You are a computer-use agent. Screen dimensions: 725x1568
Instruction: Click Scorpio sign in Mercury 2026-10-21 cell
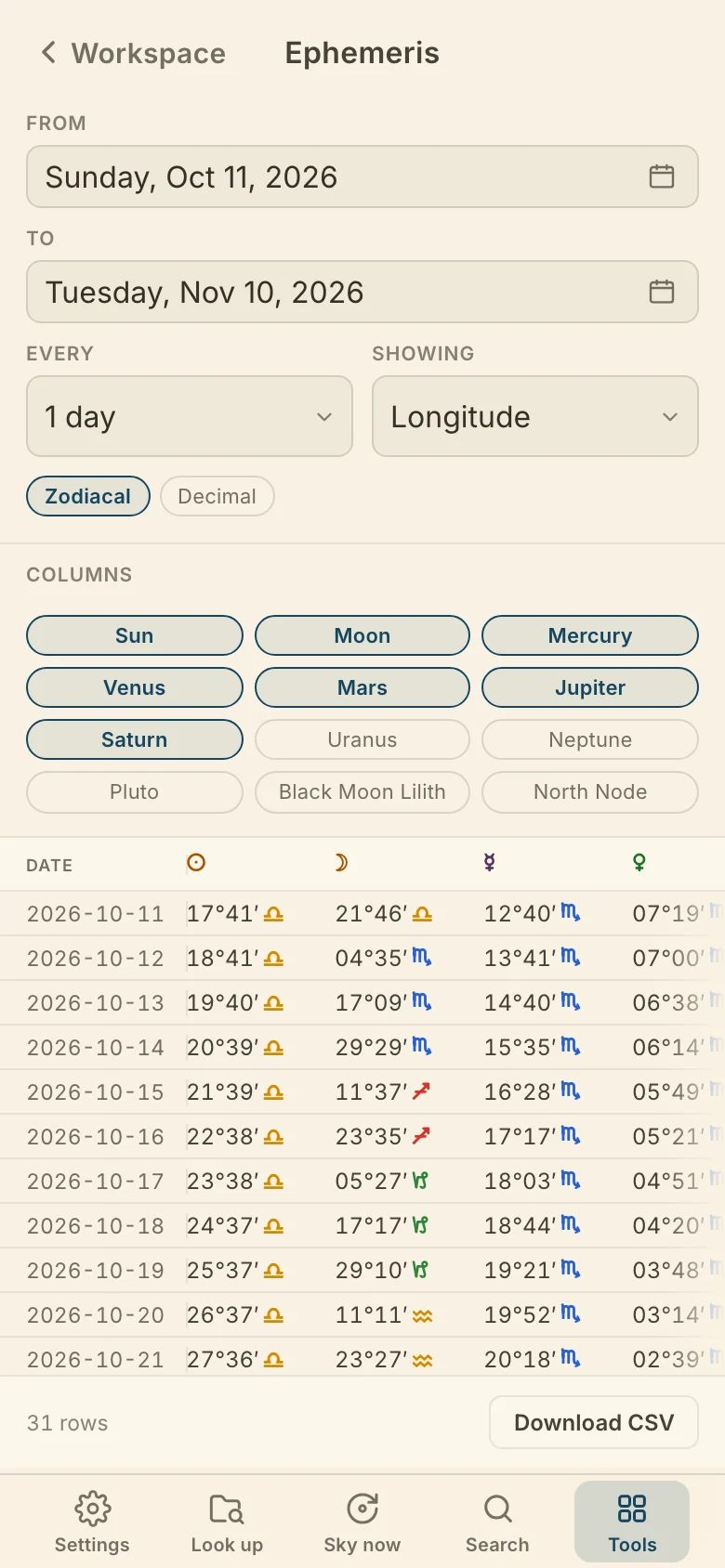pyautogui.click(x=571, y=1359)
